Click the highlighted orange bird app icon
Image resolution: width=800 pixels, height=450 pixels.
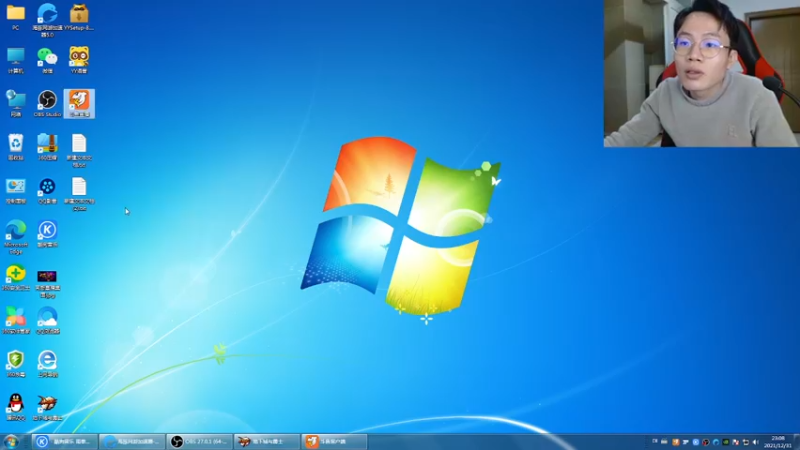[79, 104]
